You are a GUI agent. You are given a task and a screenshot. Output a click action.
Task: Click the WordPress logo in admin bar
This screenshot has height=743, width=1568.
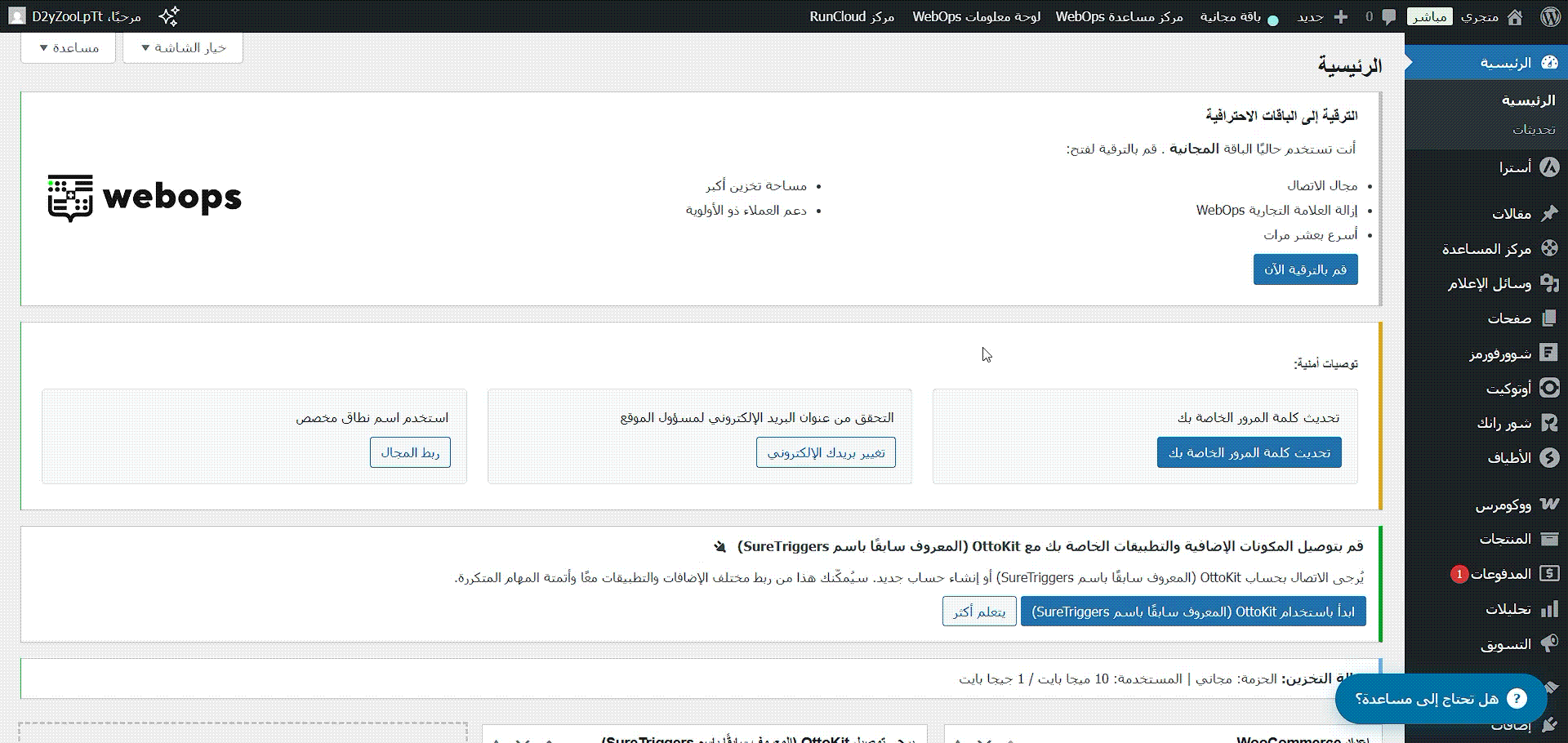point(1551,16)
